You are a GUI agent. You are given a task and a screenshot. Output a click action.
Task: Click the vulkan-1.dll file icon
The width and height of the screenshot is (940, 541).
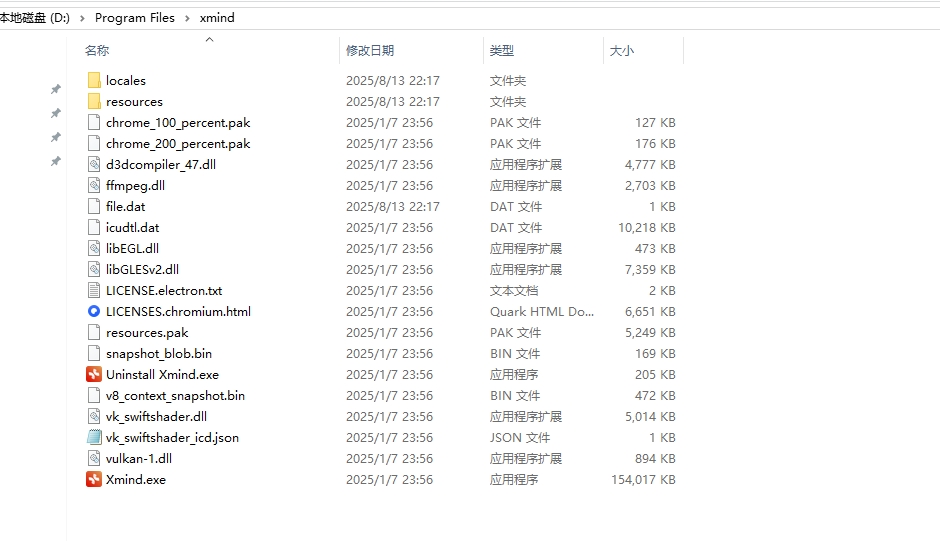tap(94, 458)
